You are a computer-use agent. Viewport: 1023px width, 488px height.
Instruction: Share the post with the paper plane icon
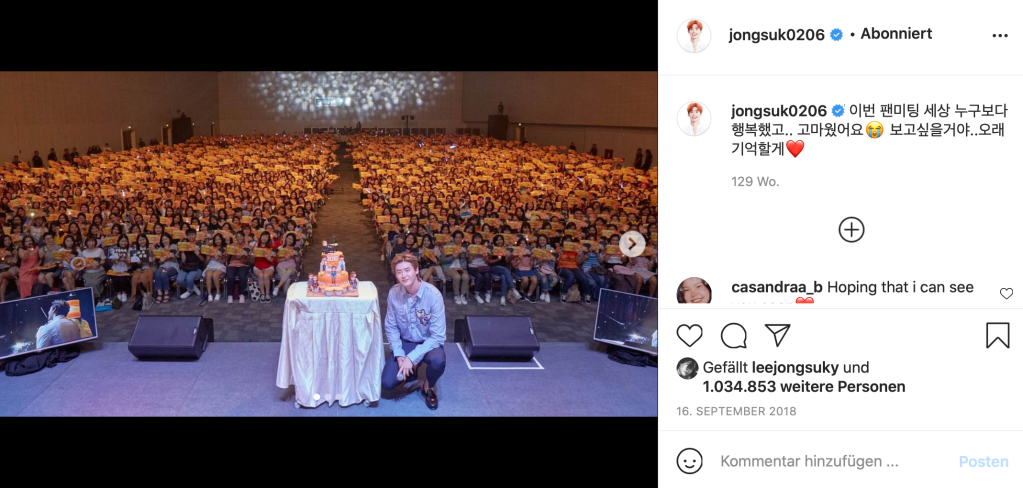(x=777, y=335)
